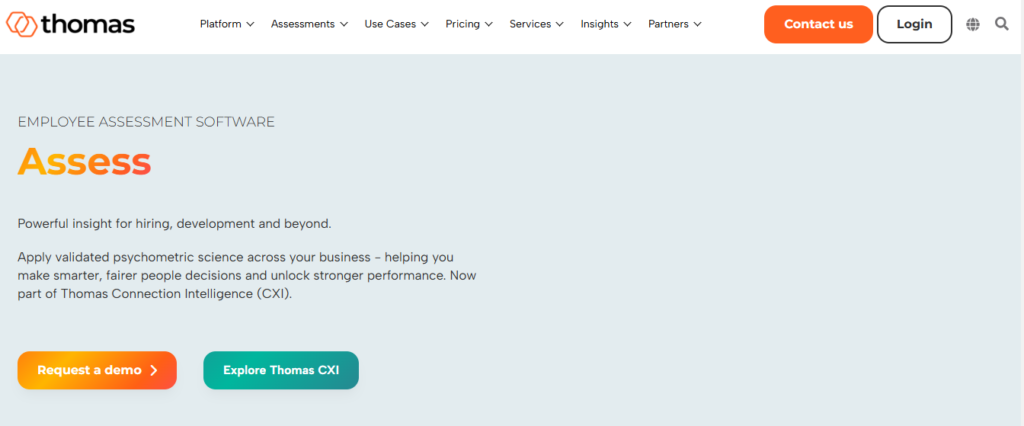The height and width of the screenshot is (426, 1024).
Task: Click the arrow in Request a demo
Action: pos(154,370)
